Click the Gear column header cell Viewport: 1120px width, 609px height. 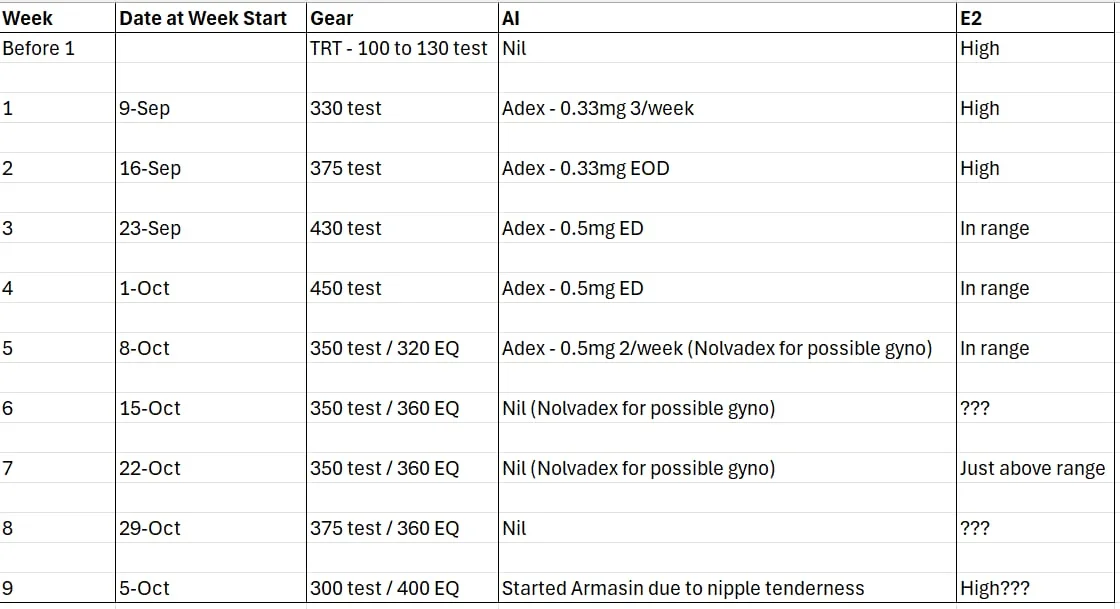(x=402, y=18)
